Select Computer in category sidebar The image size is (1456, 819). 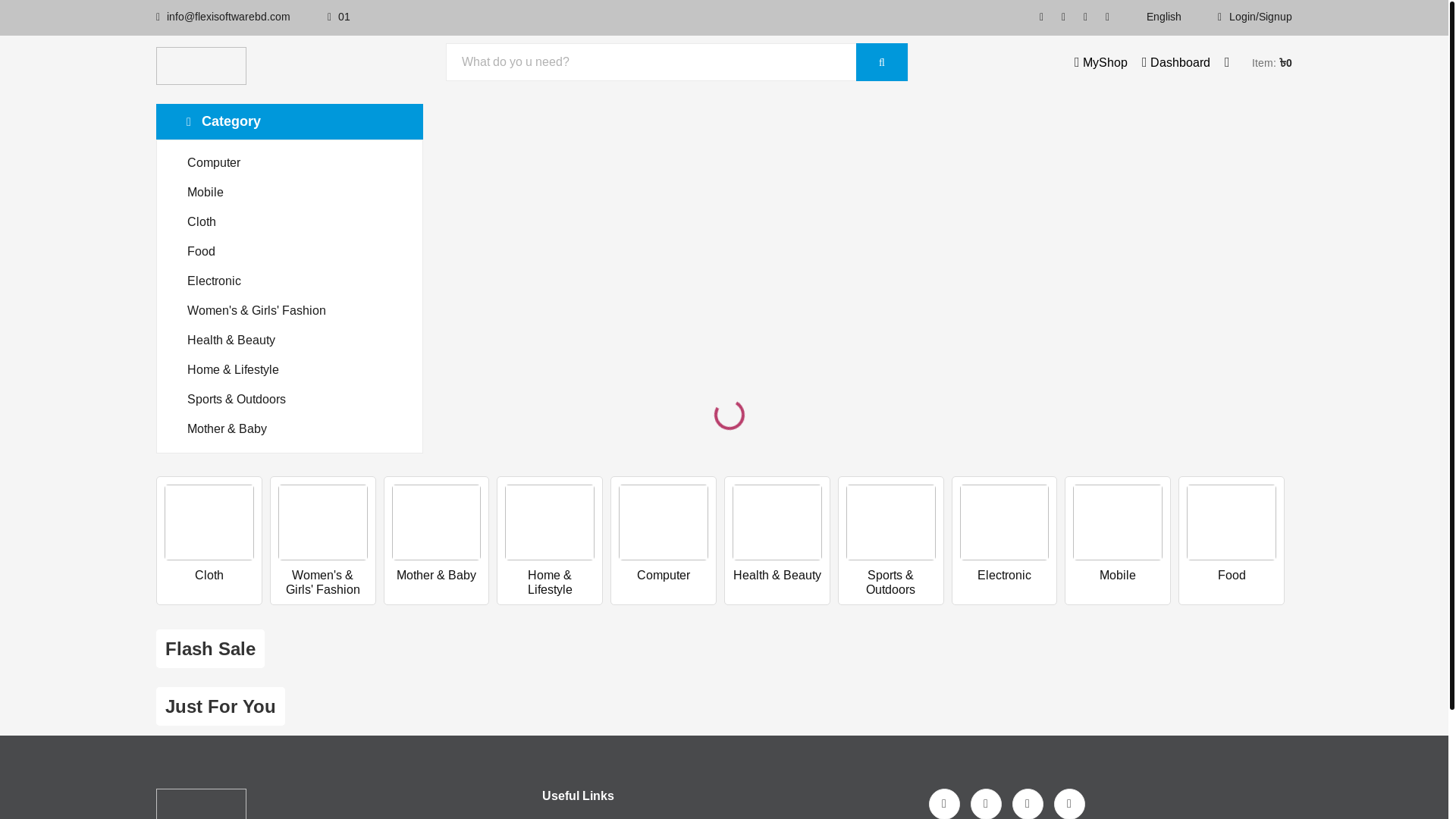point(214,163)
